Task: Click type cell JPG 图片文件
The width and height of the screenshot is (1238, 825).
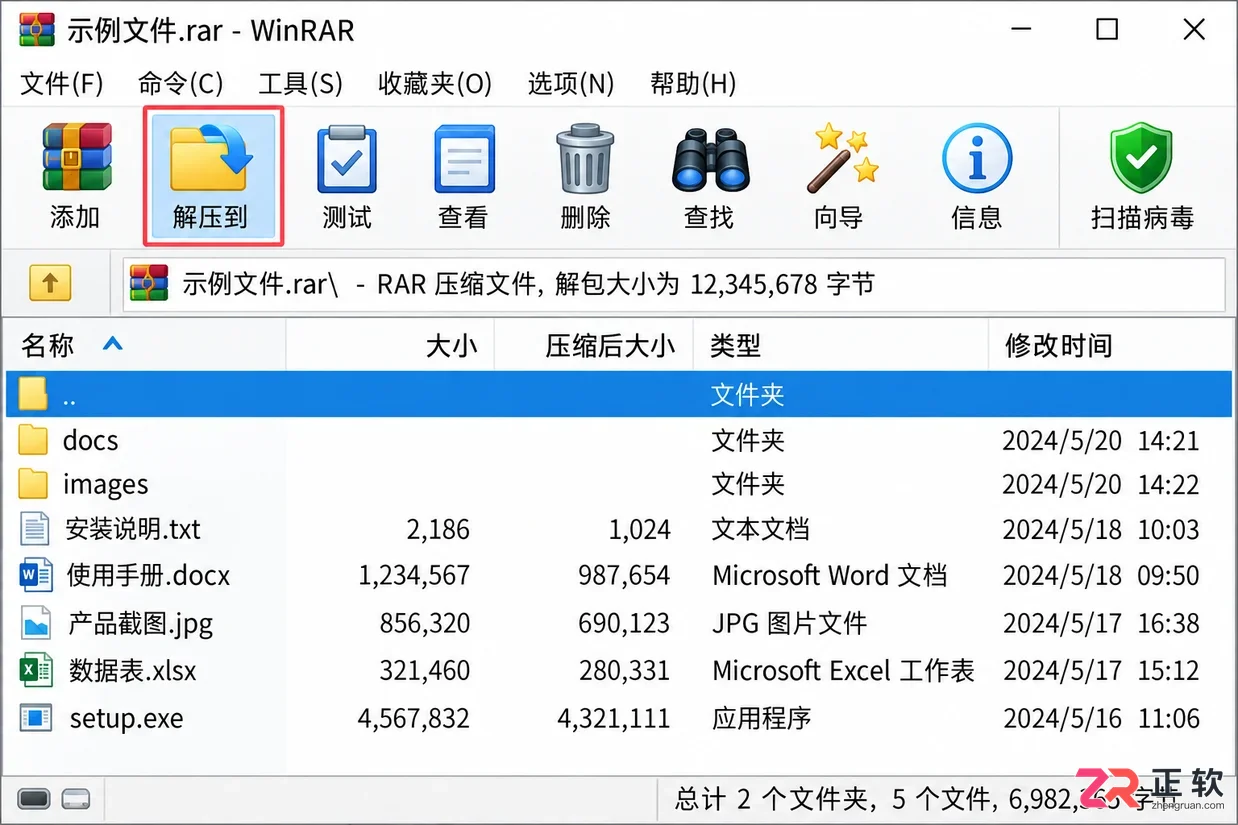Action: pyautogui.click(x=789, y=624)
